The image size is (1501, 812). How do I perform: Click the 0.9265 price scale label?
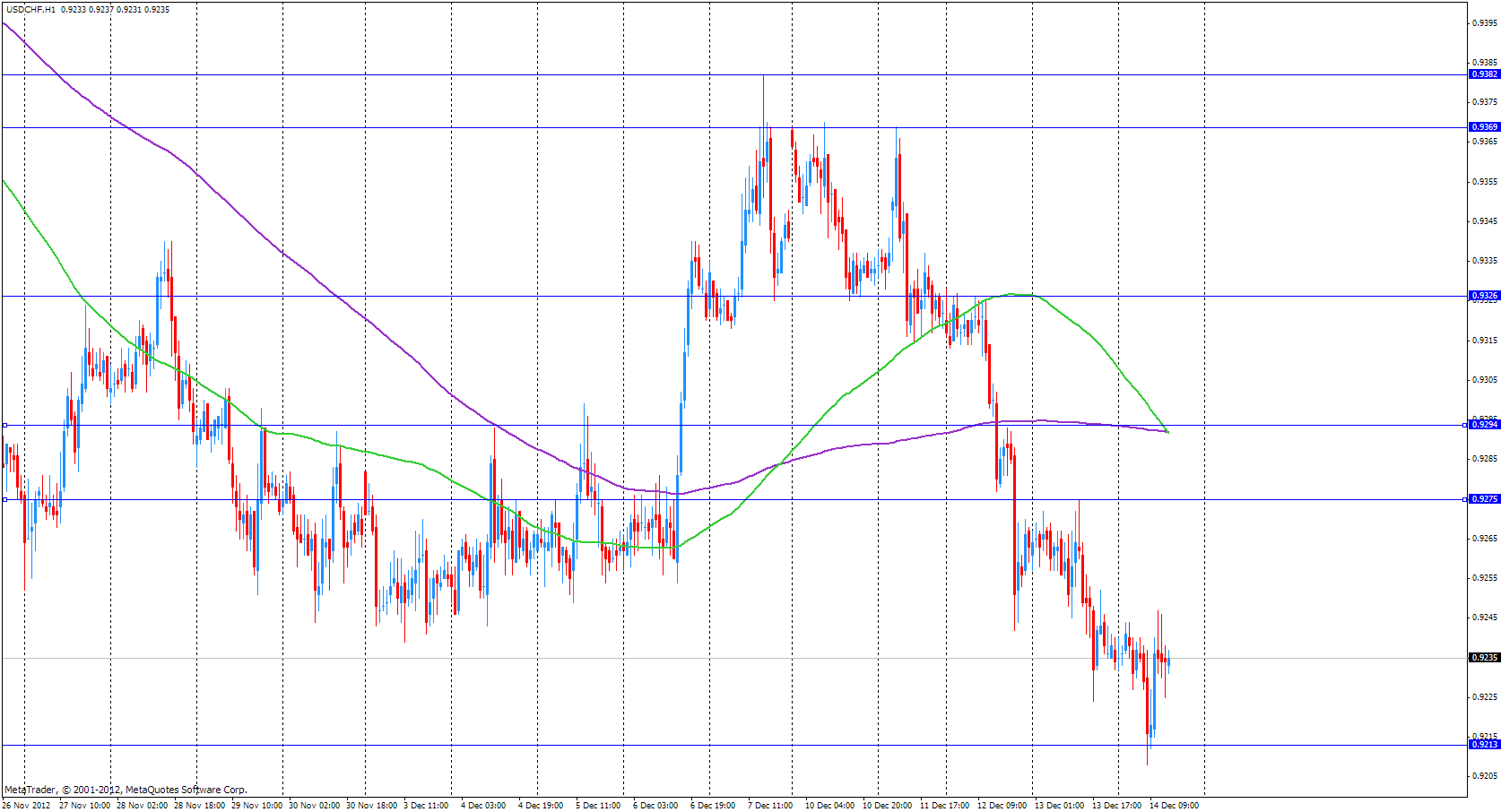pos(1485,539)
